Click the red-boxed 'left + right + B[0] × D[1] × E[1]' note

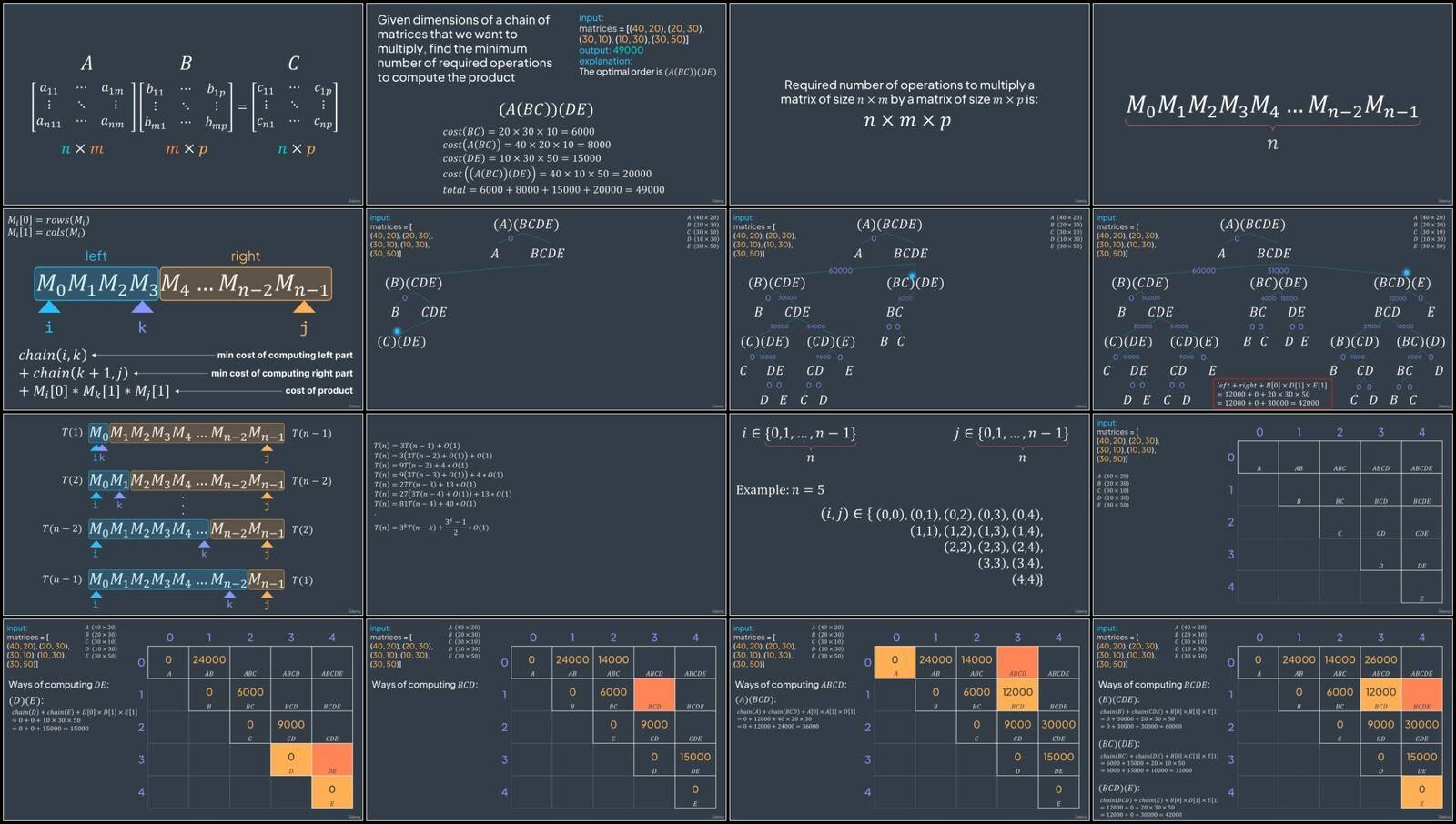[1272, 394]
